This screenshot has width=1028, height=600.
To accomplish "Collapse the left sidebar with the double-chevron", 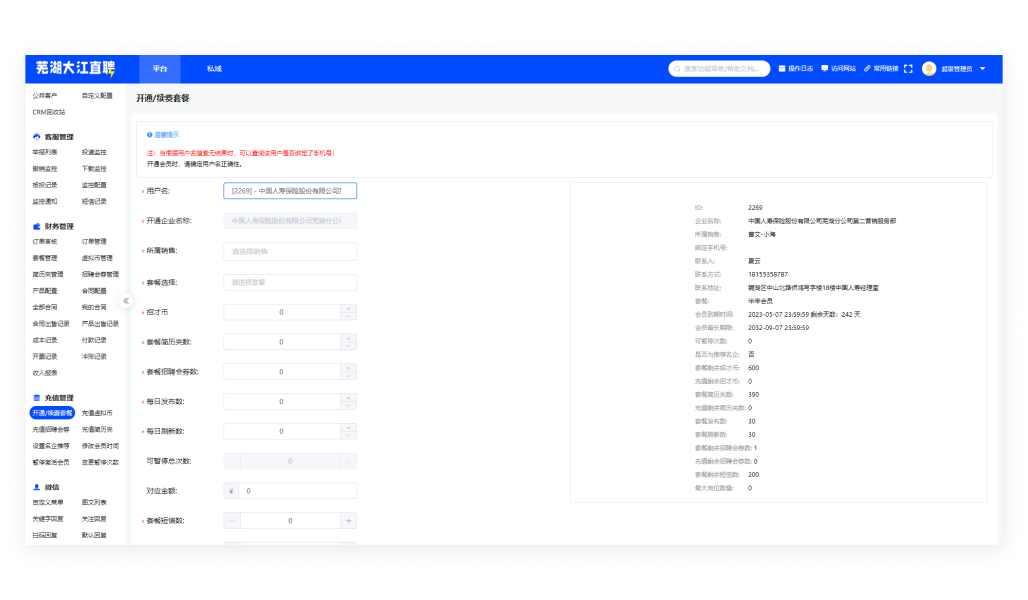I will 126,300.
